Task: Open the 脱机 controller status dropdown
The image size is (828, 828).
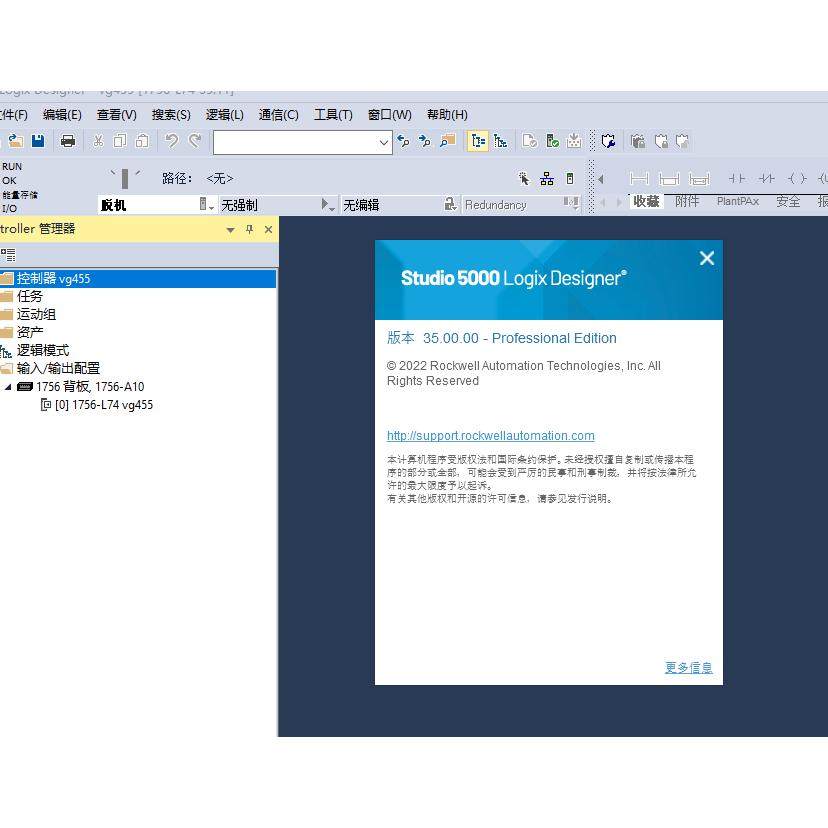Action: [206, 204]
